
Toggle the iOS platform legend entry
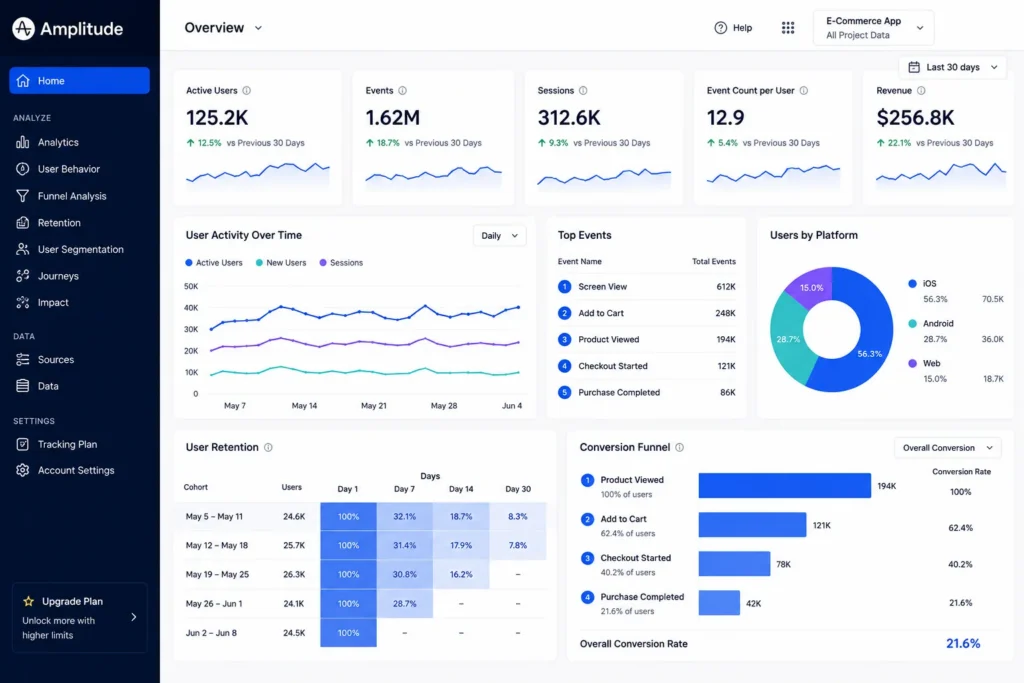pos(922,283)
